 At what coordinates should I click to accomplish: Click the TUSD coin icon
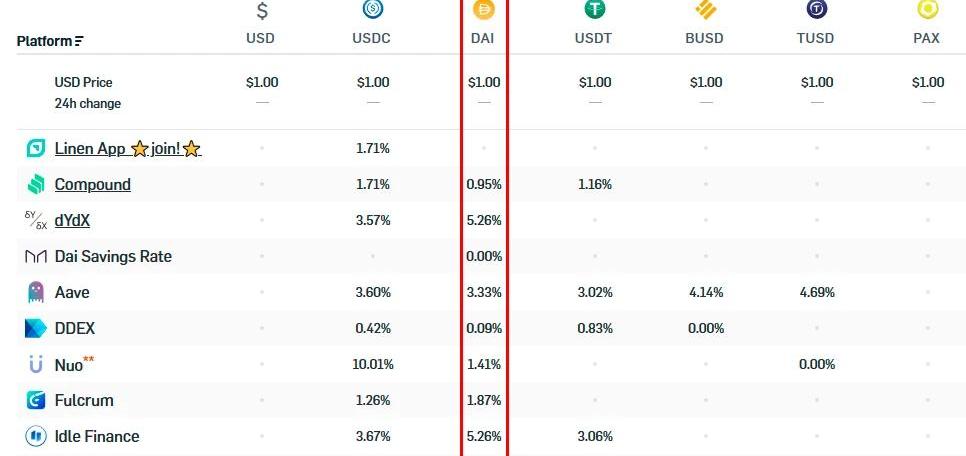pos(817,10)
